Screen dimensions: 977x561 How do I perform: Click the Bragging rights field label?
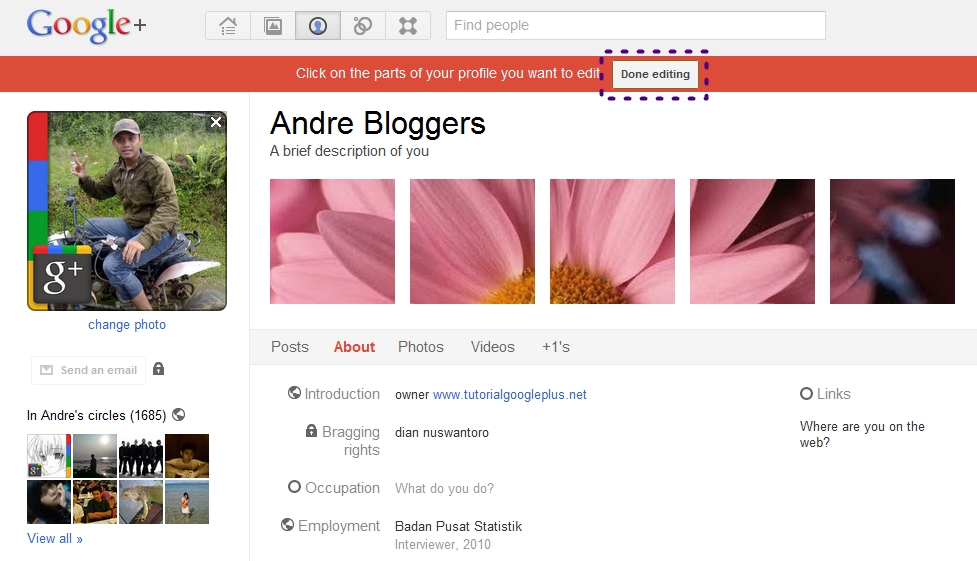coord(350,441)
